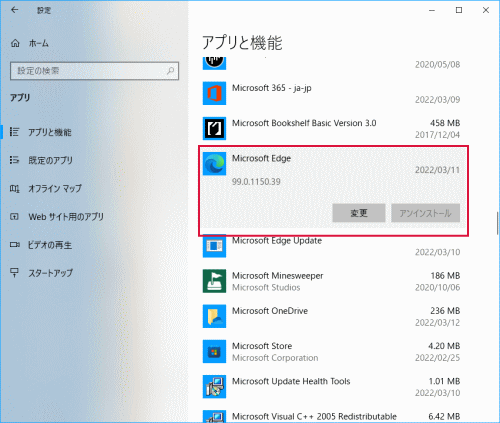Select the Microsoft OneDrive entry

pyautogui.click(x=332, y=316)
